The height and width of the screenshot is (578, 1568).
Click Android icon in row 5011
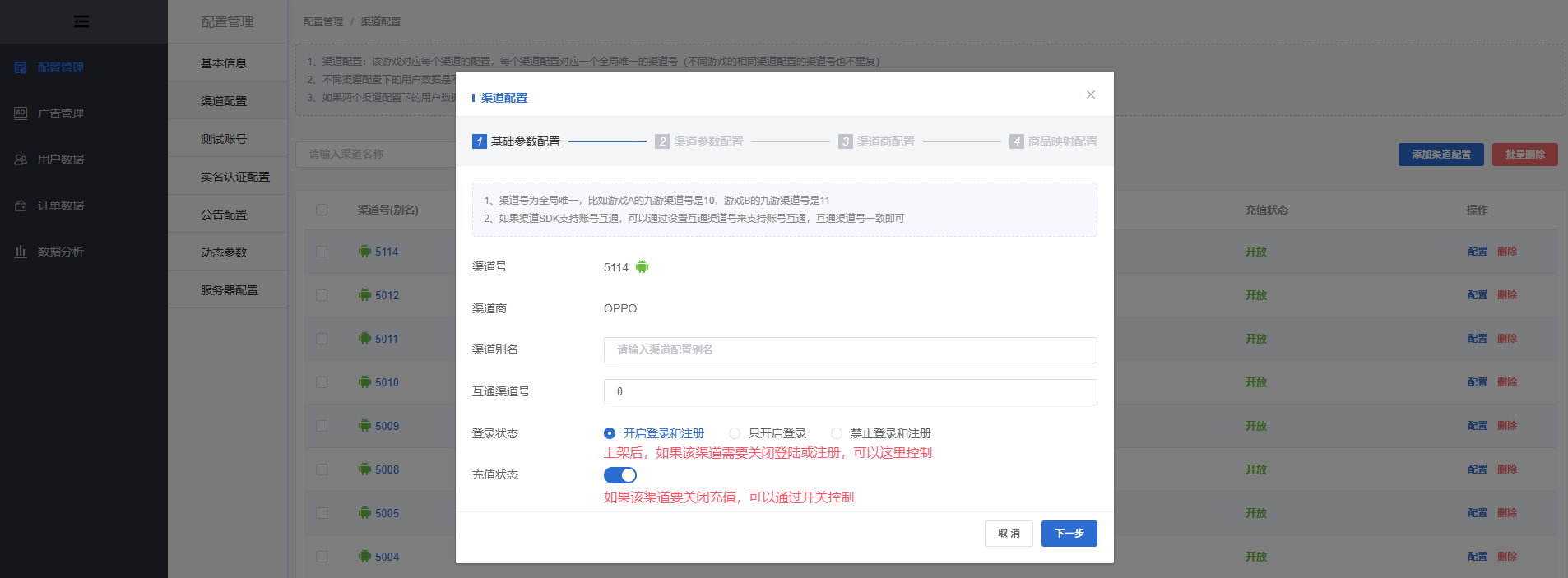pyautogui.click(x=364, y=338)
